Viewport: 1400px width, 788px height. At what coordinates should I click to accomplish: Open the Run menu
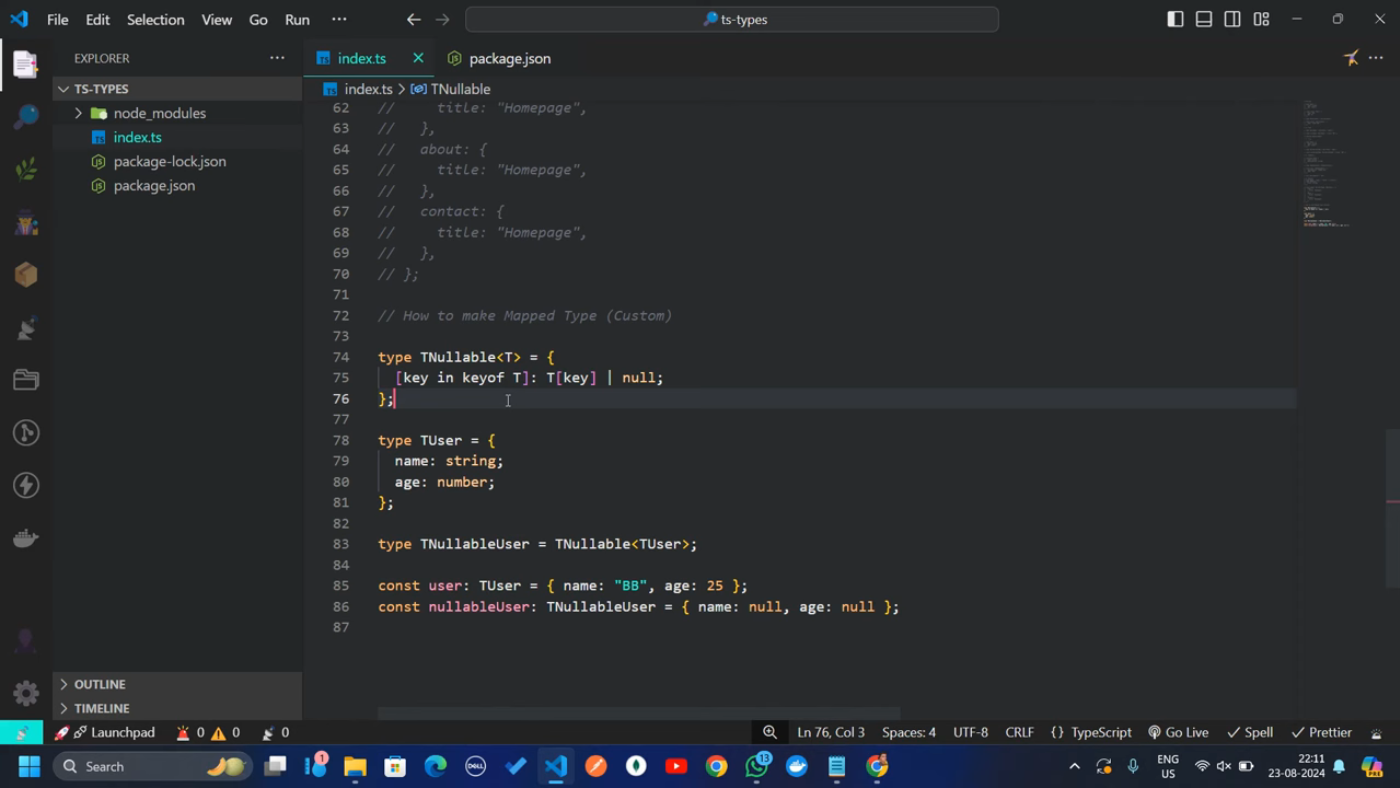[x=297, y=19]
